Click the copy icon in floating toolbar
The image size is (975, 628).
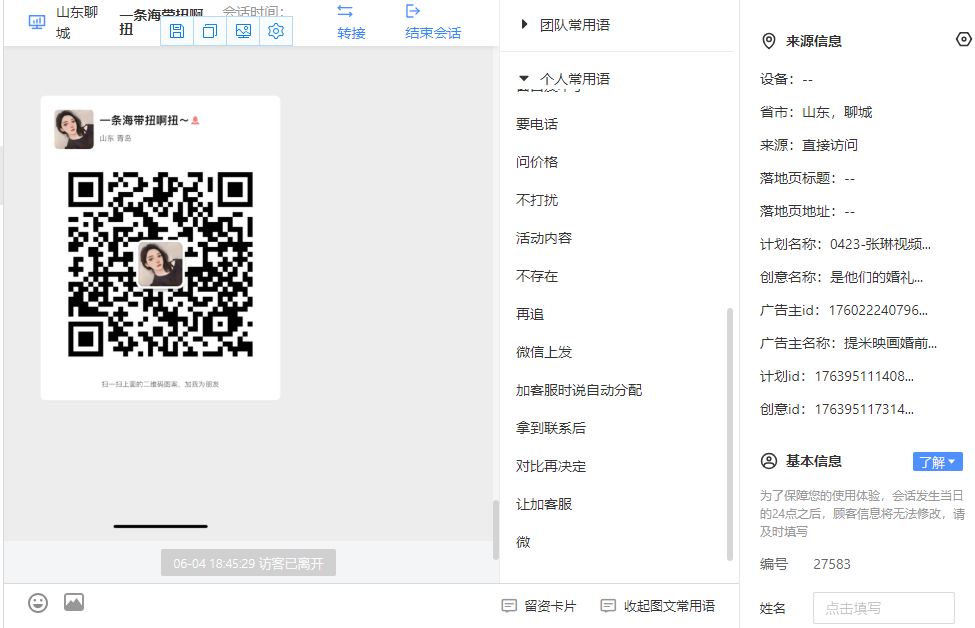pyautogui.click(x=210, y=31)
